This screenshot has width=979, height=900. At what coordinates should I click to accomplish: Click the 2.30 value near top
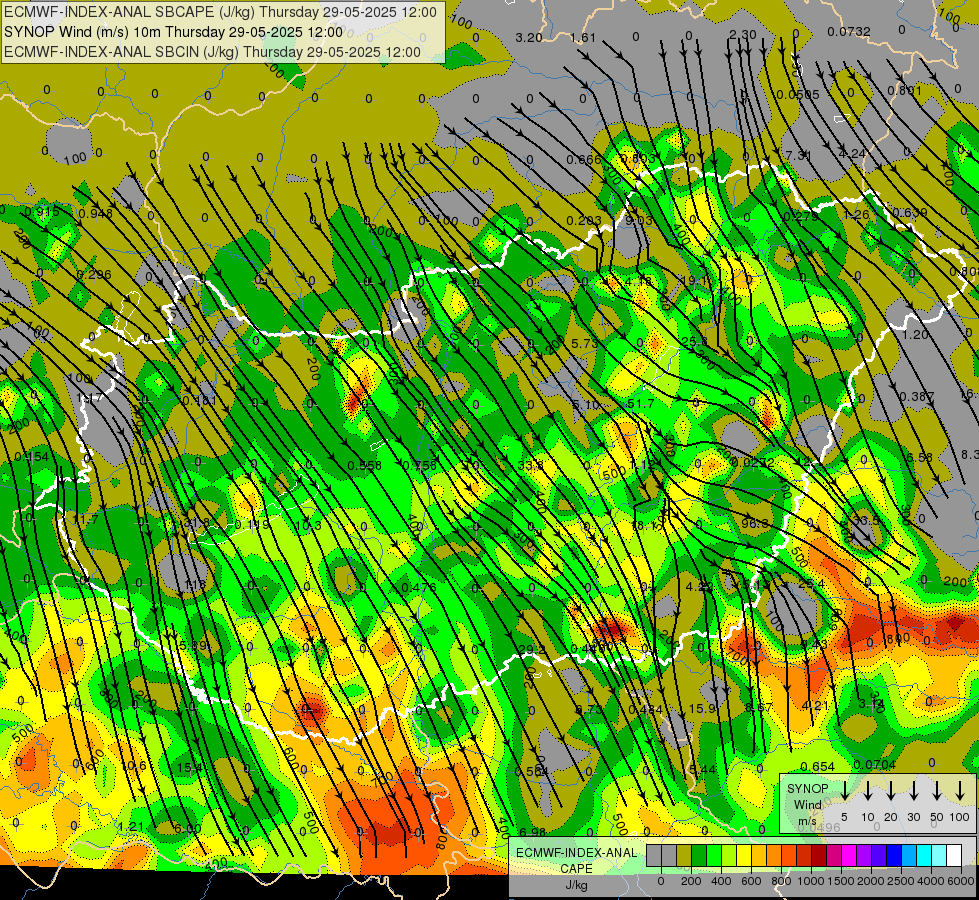pos(742,34)
